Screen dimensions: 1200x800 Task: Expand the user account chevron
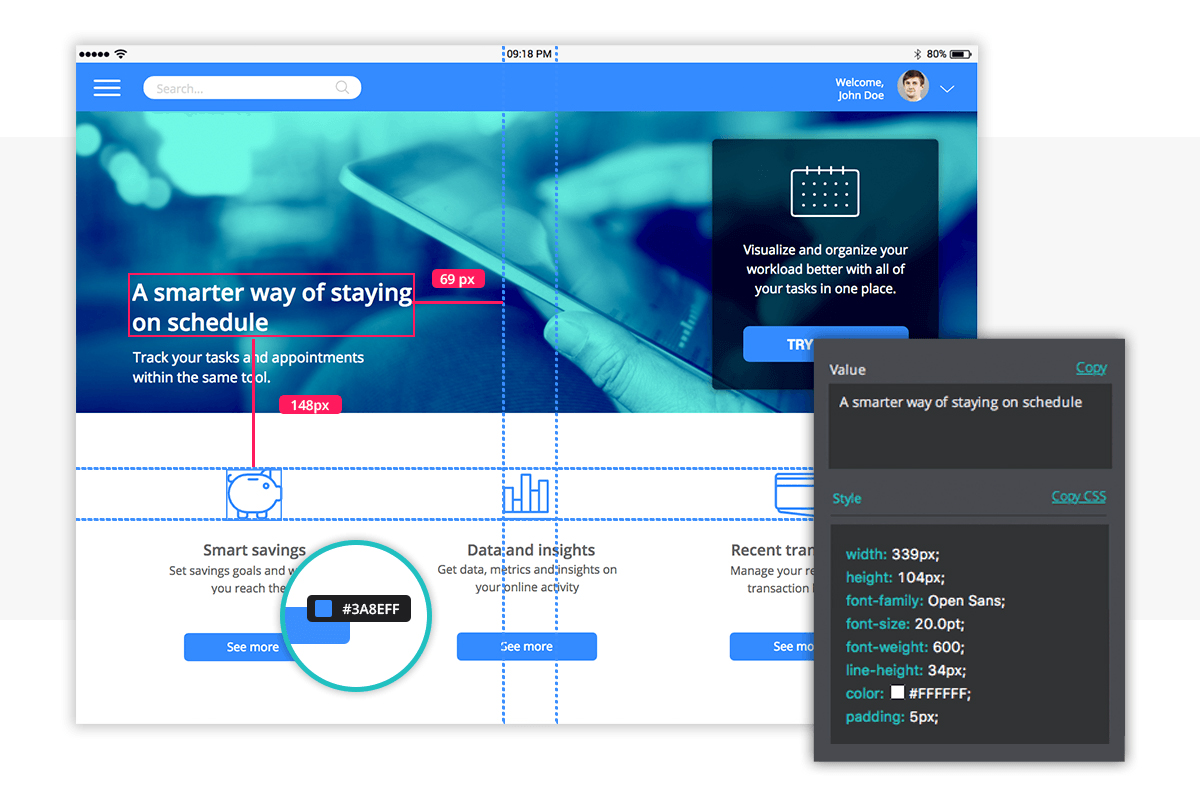pyautogui.click(x=947, y=89)
